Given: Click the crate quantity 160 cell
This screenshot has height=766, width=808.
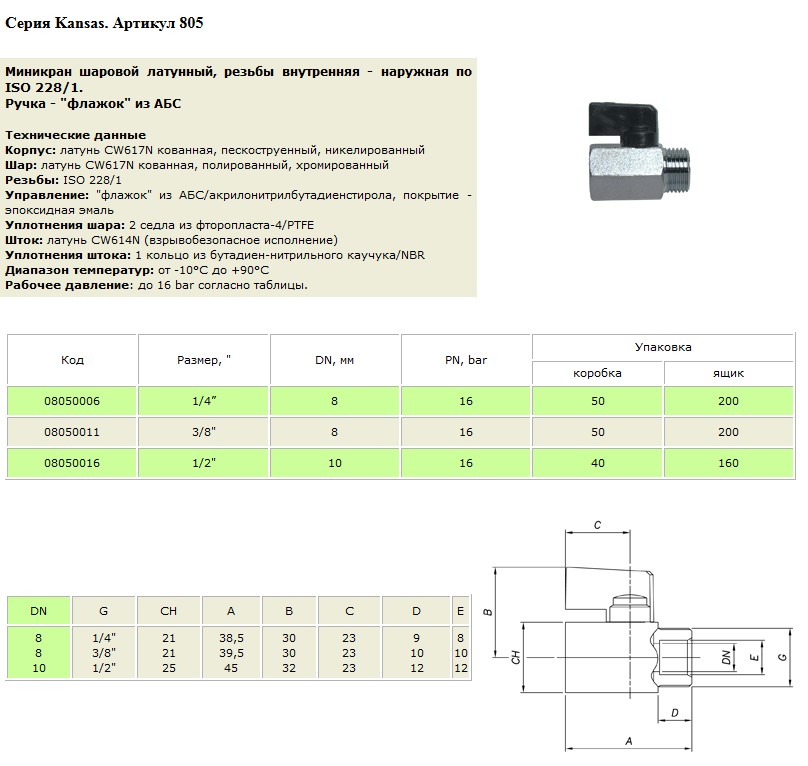Looking at the screenshot, I should (728, 463).
